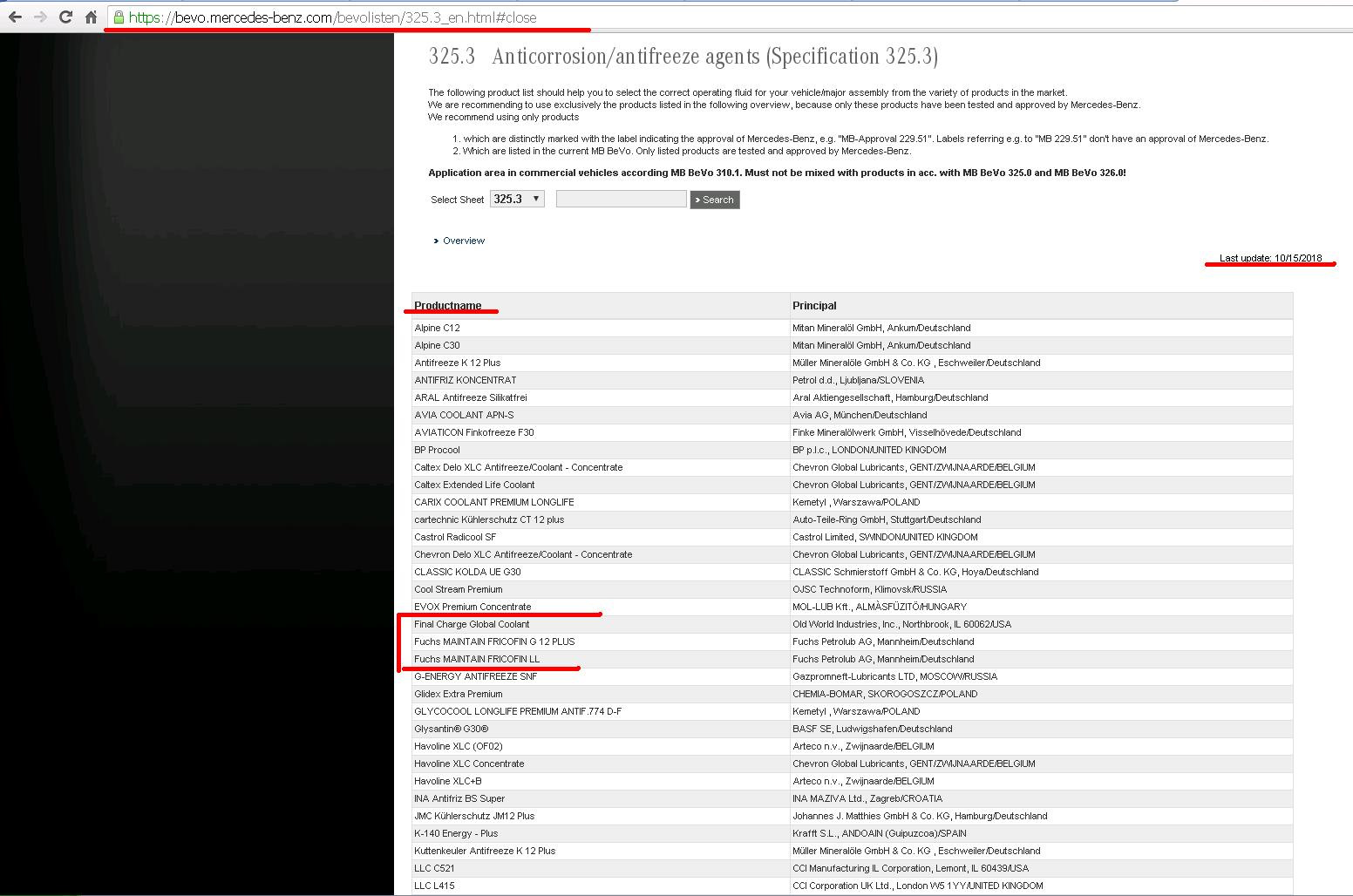Screen dimensions: 1353x896
Task: Select Castrol Radicool SF product
Action: coord(455,537)
